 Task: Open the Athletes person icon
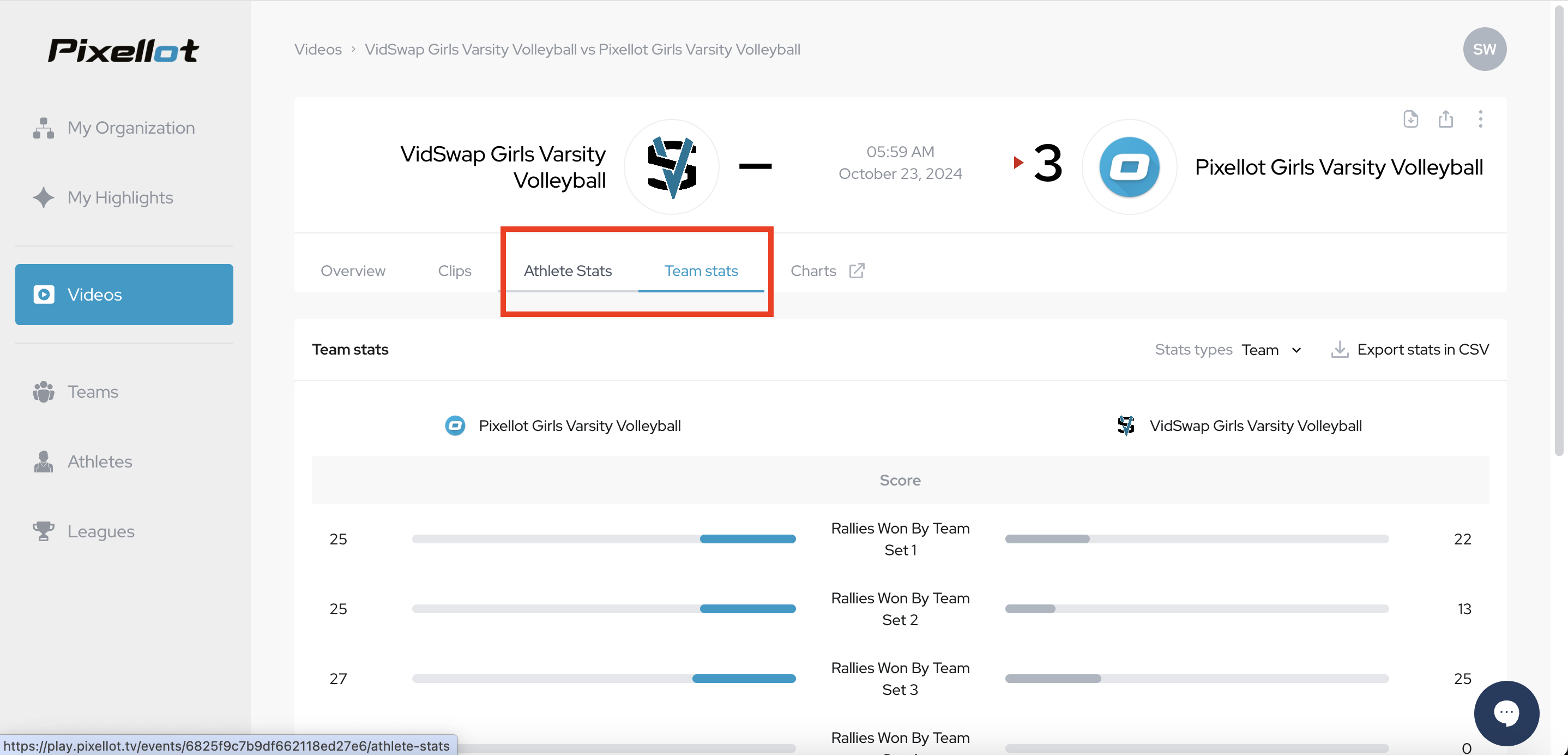pos(43,462)
